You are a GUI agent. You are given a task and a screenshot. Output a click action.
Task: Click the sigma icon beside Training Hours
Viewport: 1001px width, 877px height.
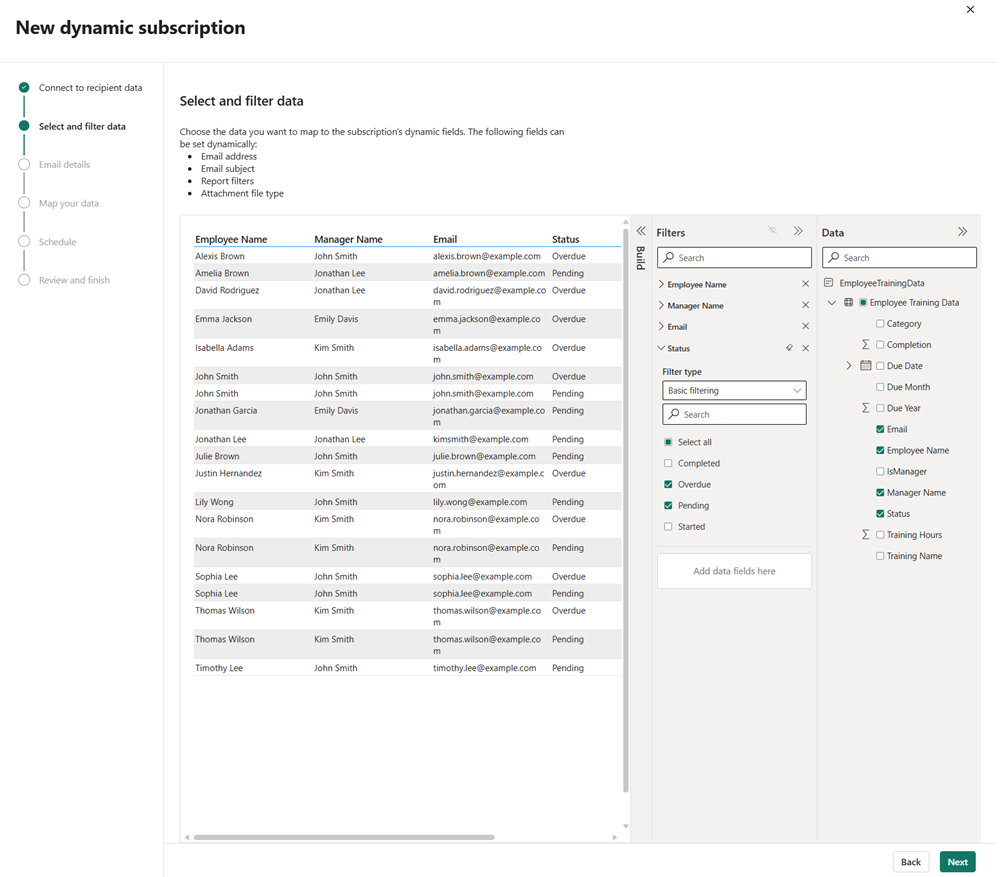[866, 534]
